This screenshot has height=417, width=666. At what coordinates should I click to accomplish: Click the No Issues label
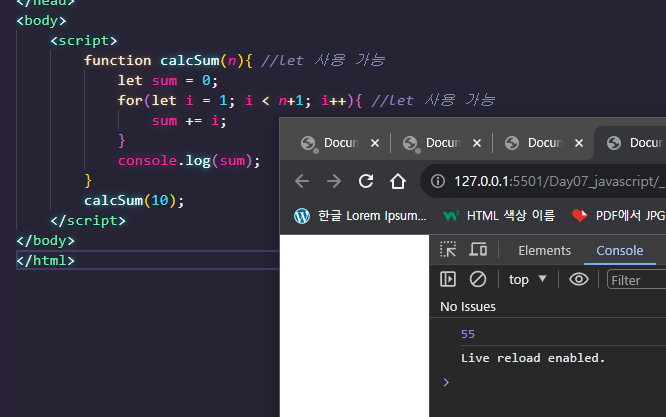pyautogui.click(x=468, y=307)
